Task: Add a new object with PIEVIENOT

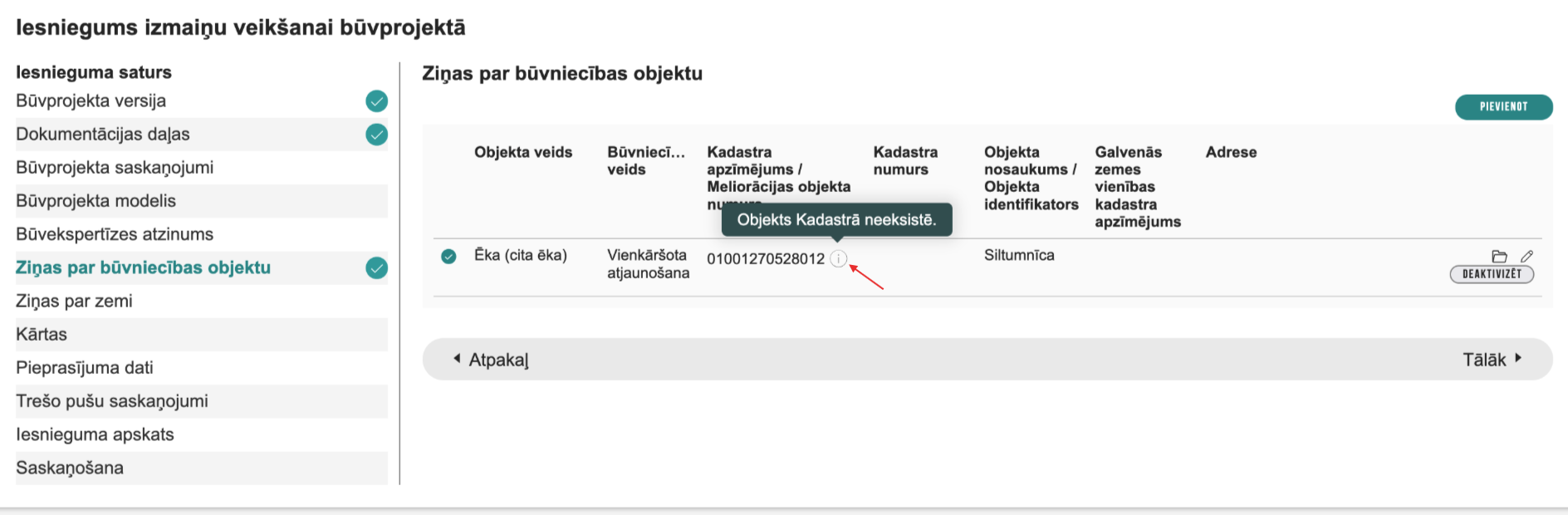Action: pos(1503,107)
